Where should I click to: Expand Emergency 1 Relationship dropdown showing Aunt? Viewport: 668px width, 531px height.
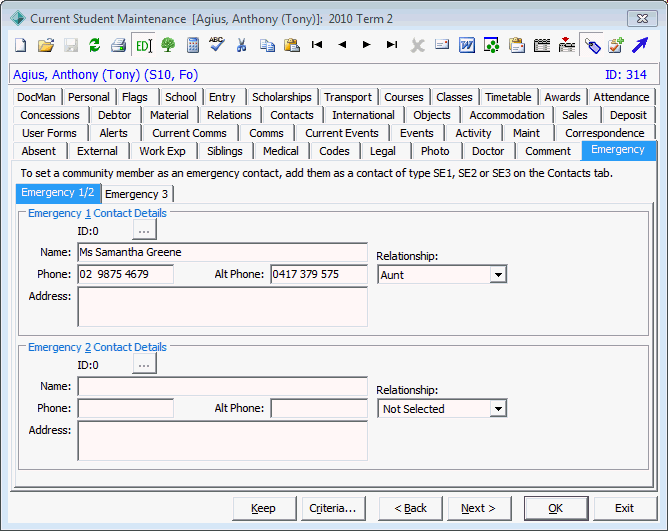tap(498, 275)
